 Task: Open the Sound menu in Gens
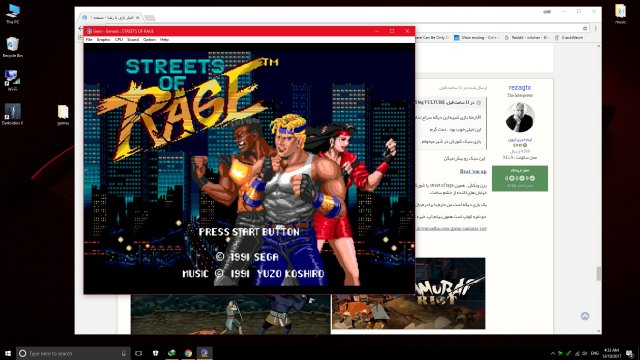coord(133,40)
